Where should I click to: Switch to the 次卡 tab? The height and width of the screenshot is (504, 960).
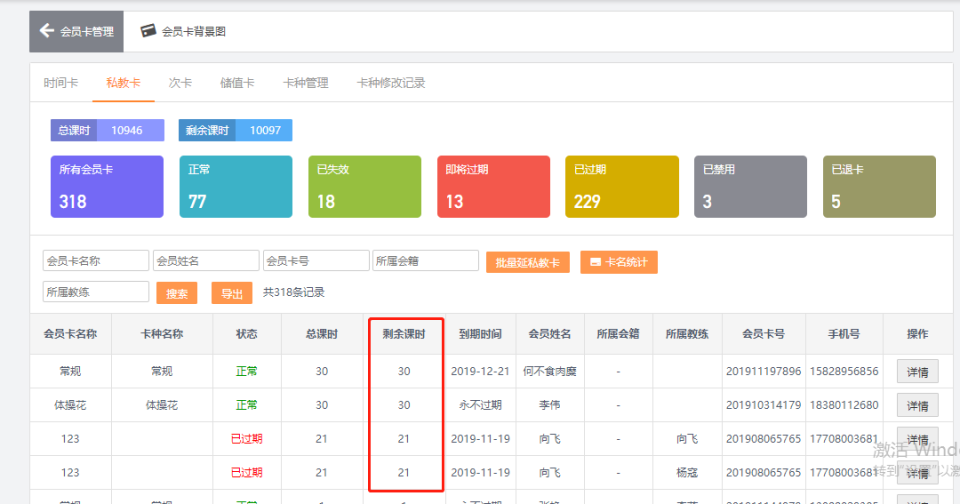[x=180, y=83]
